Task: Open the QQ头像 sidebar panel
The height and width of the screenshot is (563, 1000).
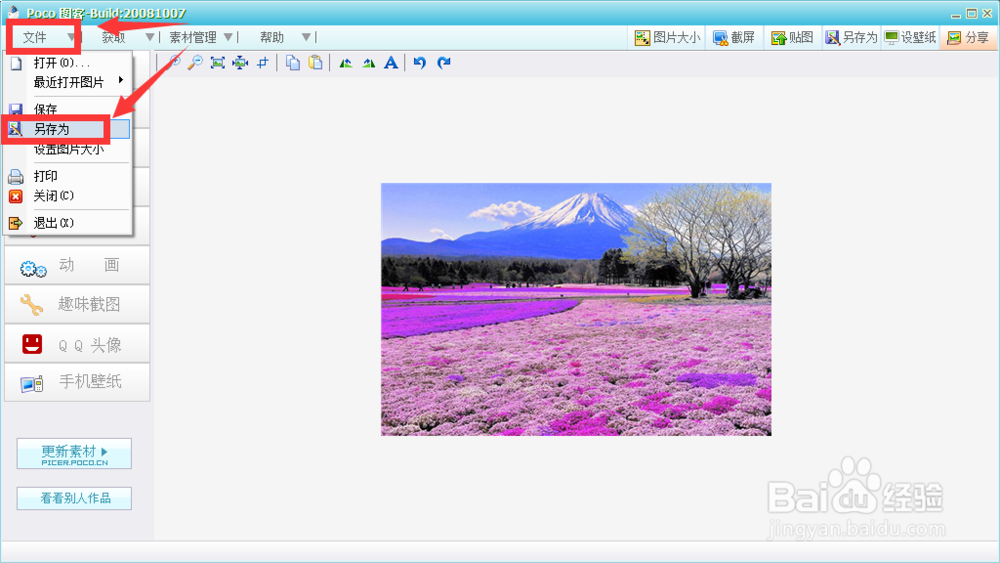Action: click(77, 344)
